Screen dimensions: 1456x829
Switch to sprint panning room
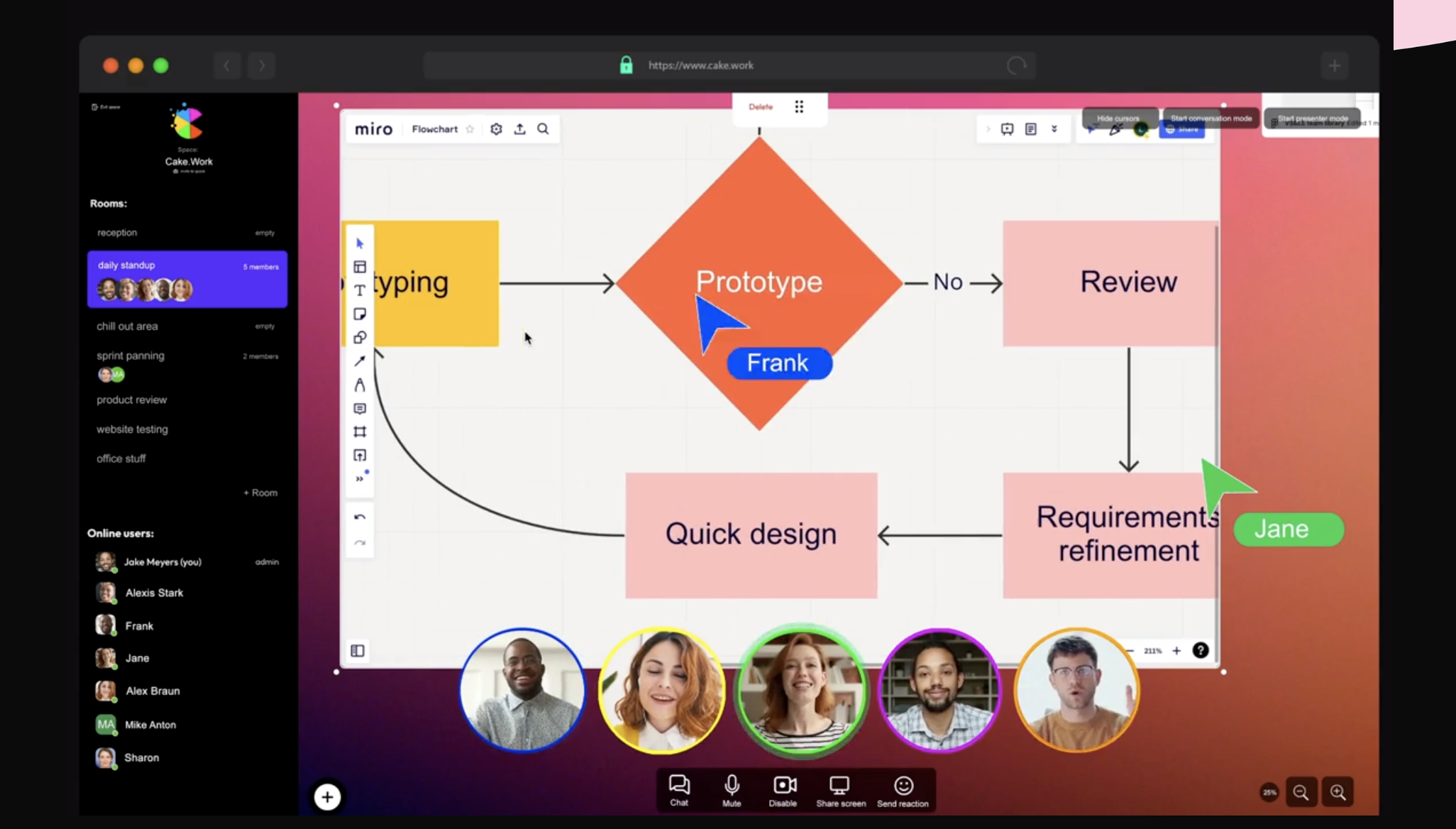[x=131, y=356]
